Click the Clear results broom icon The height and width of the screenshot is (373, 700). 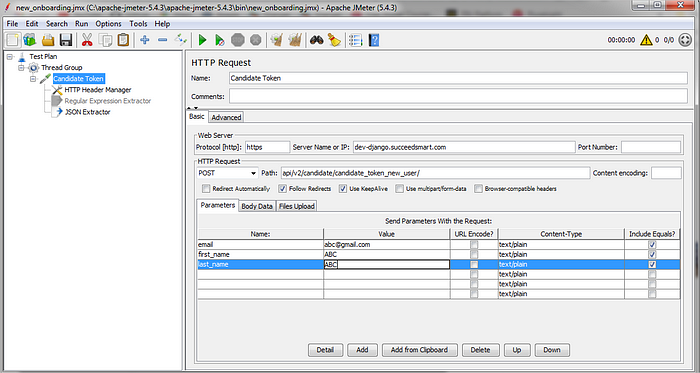click(x=277, y=40)
